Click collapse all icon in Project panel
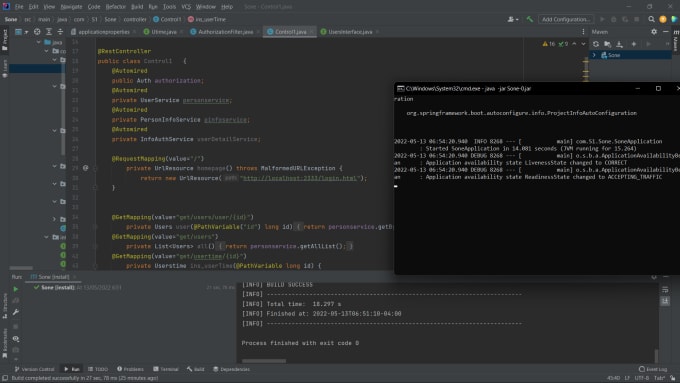The height and width of the screenshot is (383, 680). pos(60,32)
